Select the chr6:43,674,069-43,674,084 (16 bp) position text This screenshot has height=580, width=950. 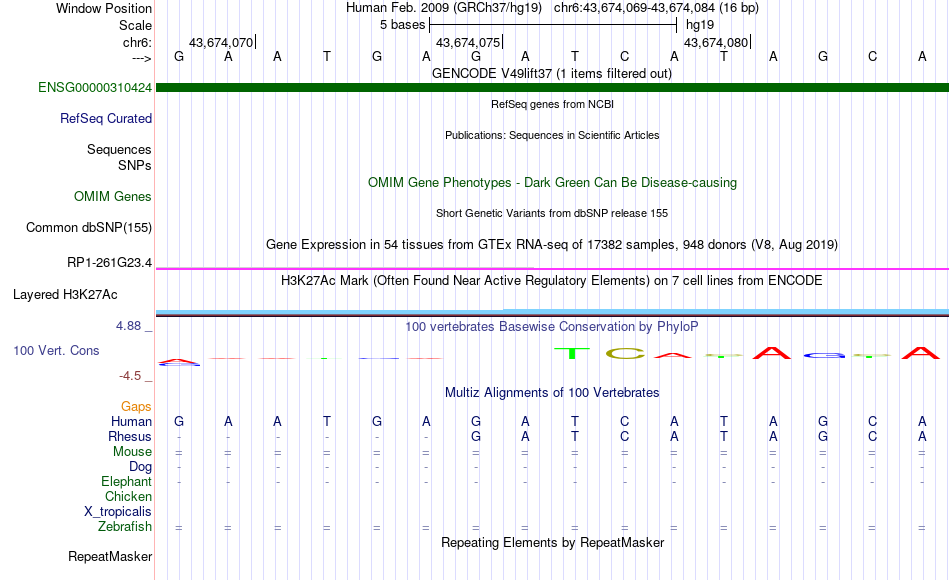click(656, 8)
